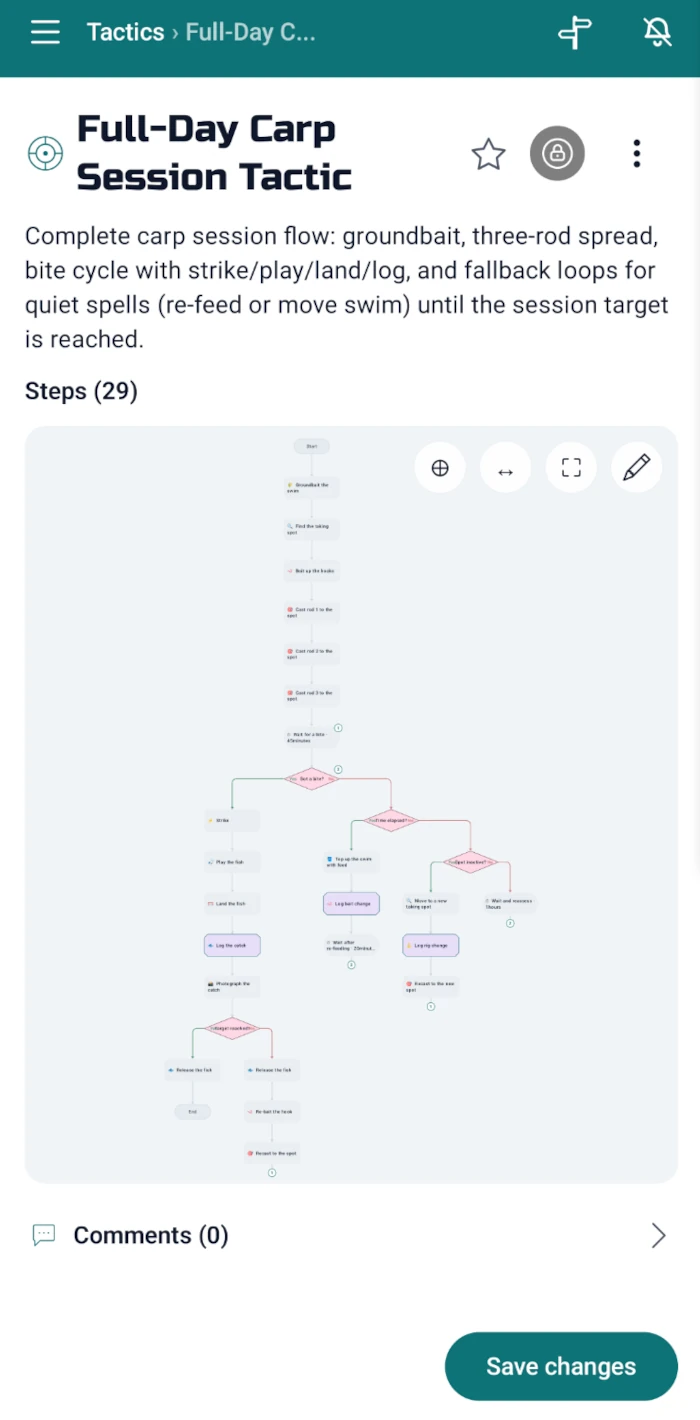700x1420 pixels.
Task: Select the 'Log the catch' step node
Action: tap(232, 945)
